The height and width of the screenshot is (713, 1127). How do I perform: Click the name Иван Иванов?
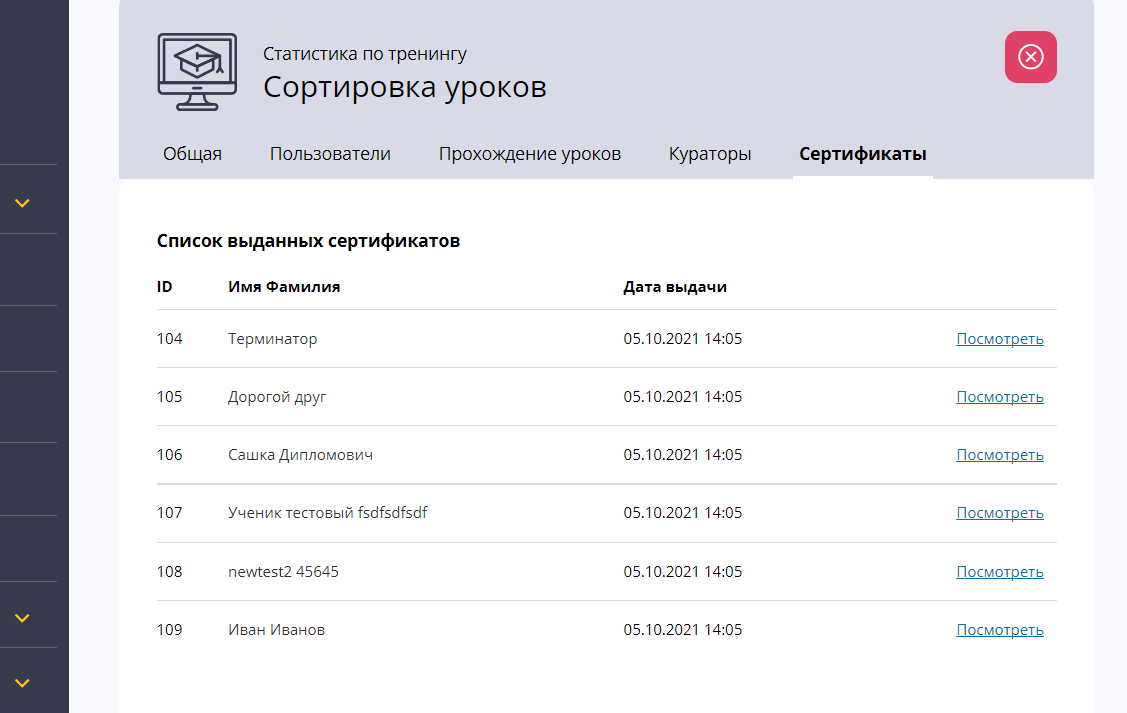click(277, 630)
